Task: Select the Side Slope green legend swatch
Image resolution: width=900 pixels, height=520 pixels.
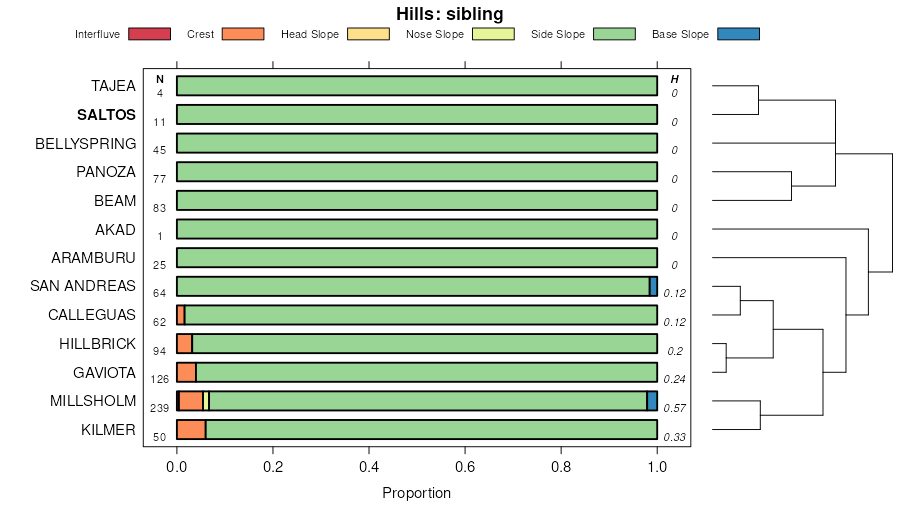Action: (615, 34)
